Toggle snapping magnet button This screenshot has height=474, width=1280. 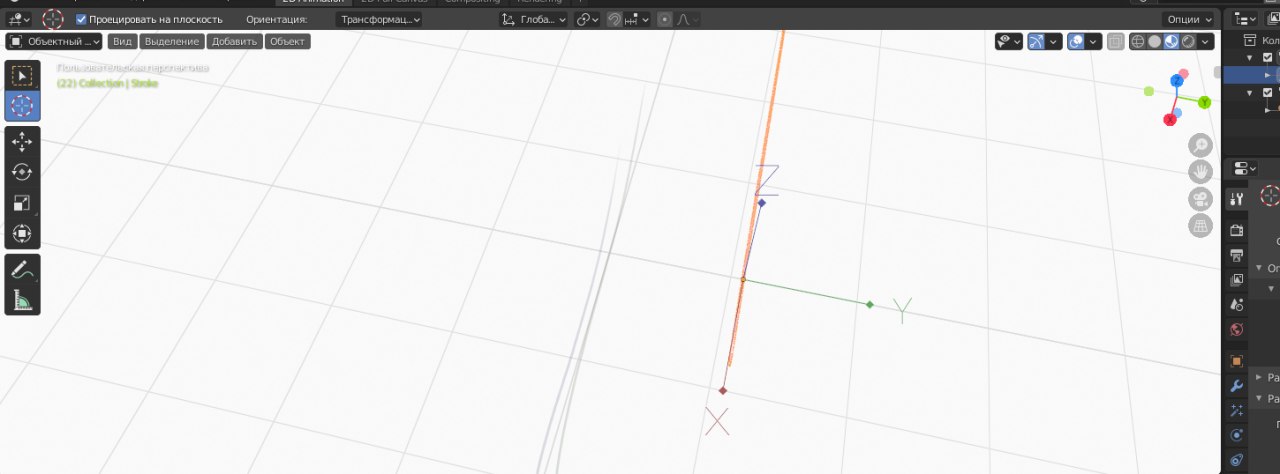[x=615, y=19]
